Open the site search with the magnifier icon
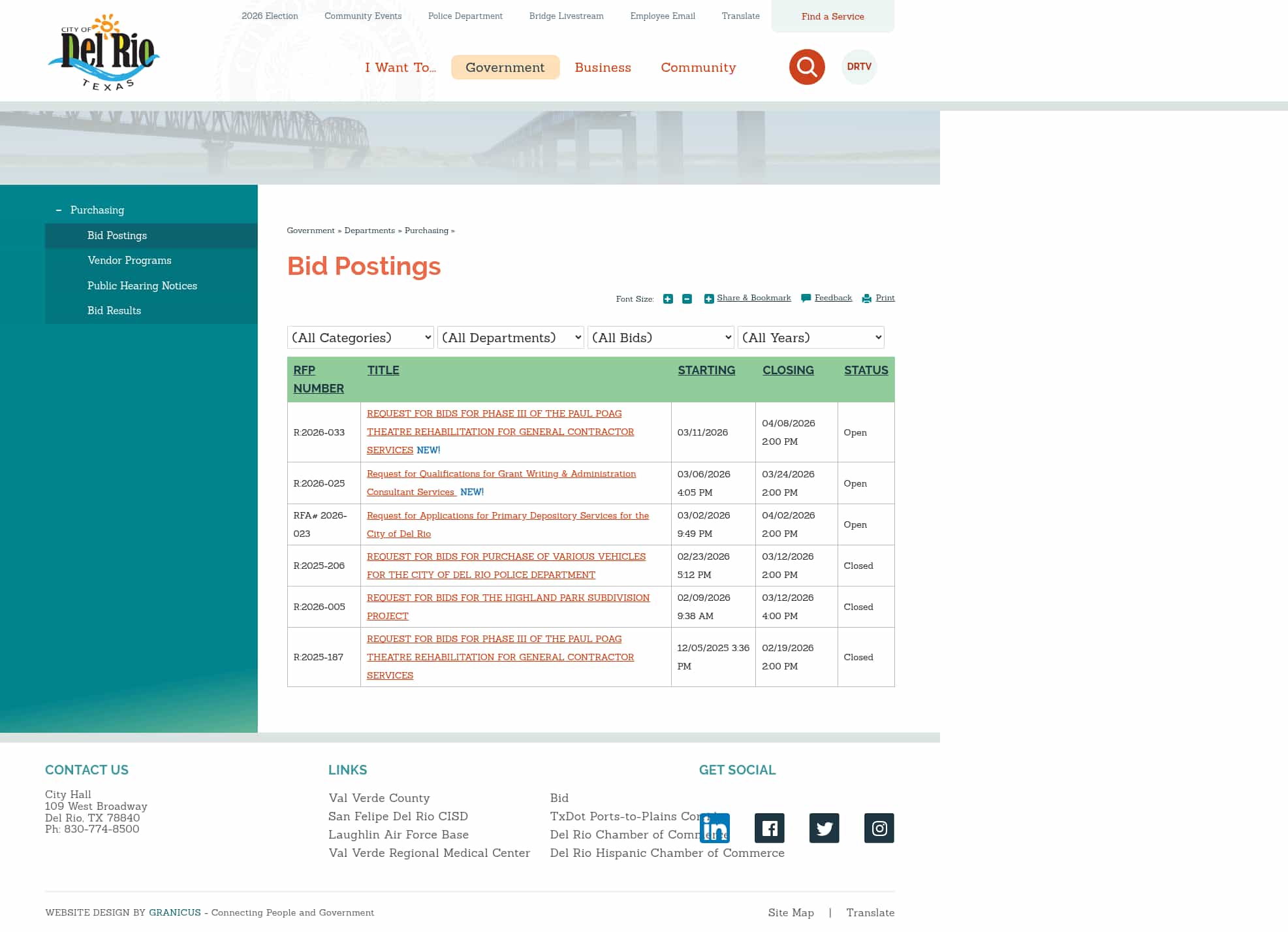 click(x=807, y=67)
